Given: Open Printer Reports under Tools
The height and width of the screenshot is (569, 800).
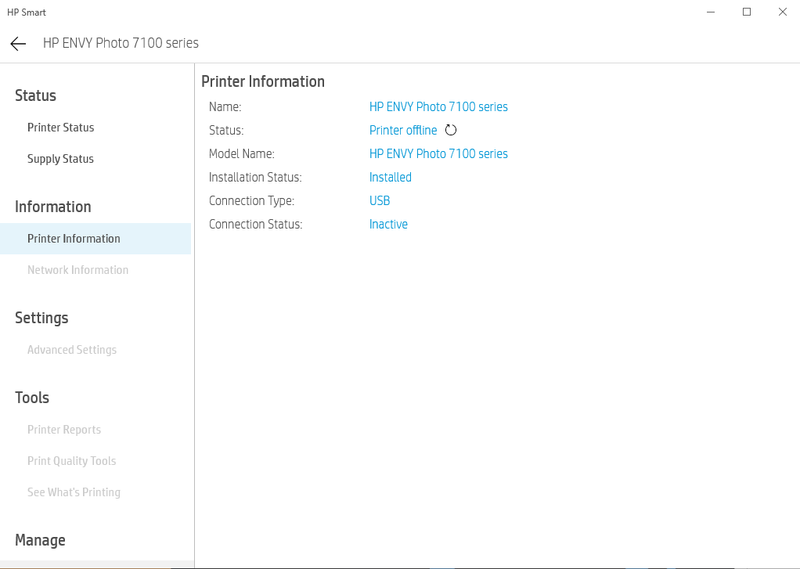Looking at the screenshot, I should coord(64,430).
